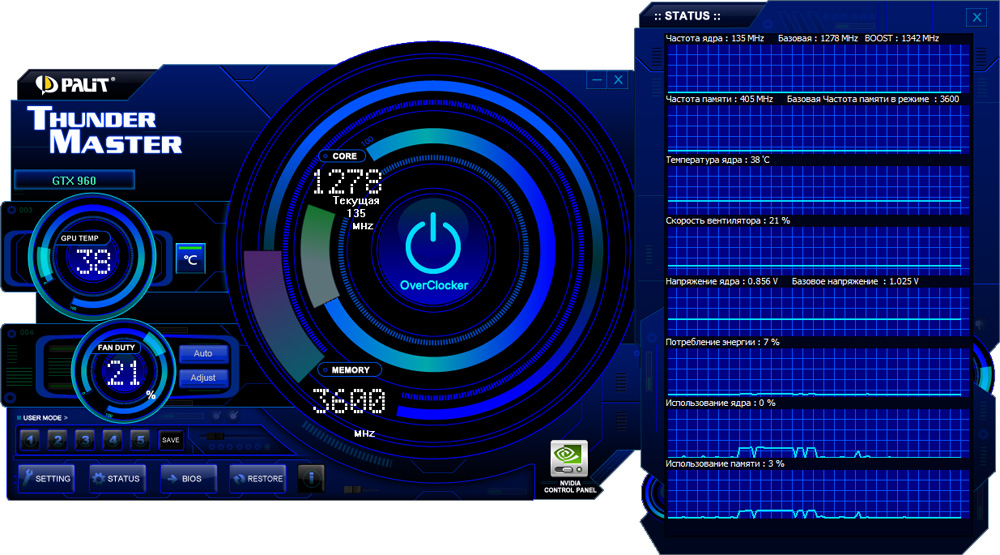Click 'Напряжение ядра : 0.856 V' label

tap(722, 281)
